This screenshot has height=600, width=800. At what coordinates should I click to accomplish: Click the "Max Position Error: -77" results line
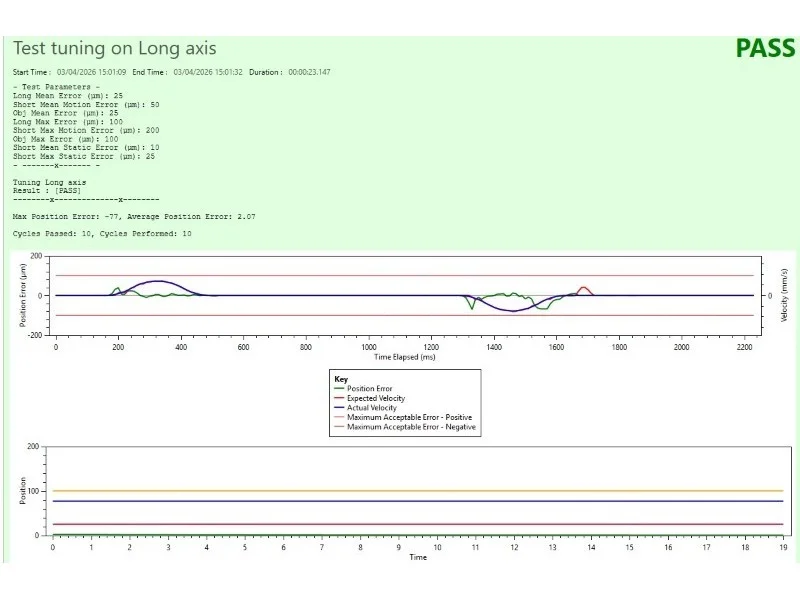(x=134, y=217)
